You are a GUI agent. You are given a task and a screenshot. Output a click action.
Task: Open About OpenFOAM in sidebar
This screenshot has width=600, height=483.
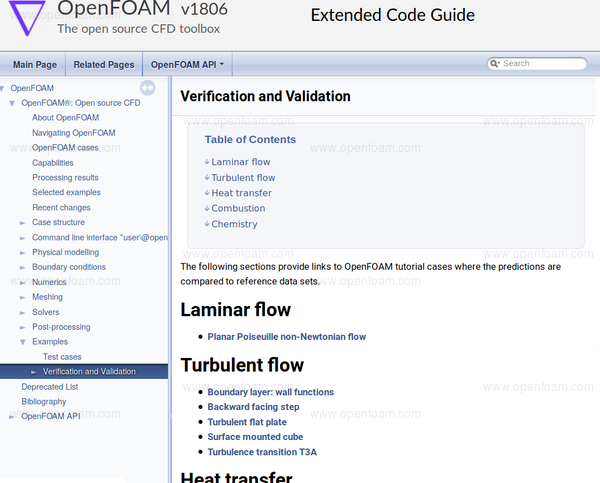65,117
